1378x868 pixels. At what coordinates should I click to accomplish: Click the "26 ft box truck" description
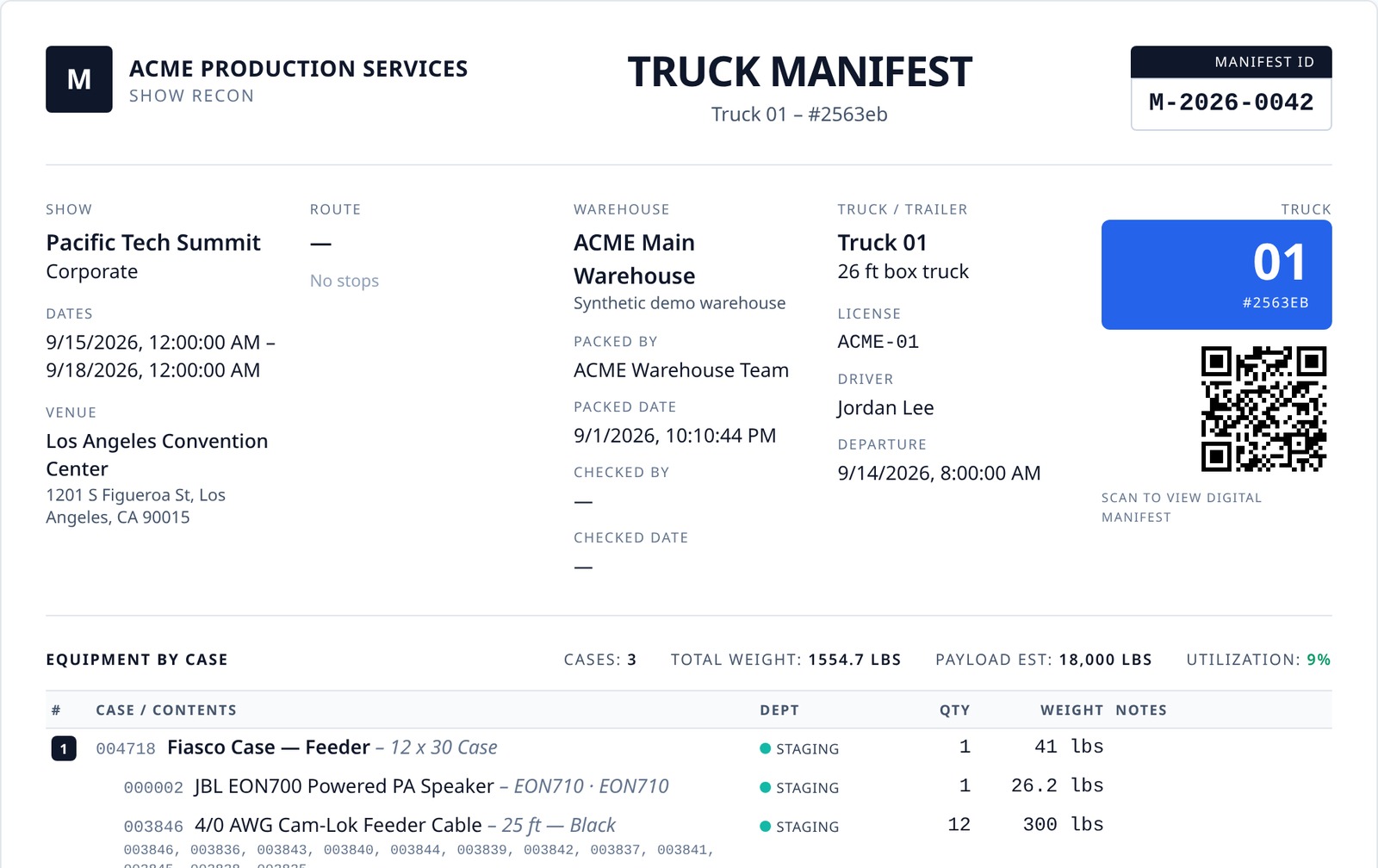pyautogui.click(x=903, y=272)
